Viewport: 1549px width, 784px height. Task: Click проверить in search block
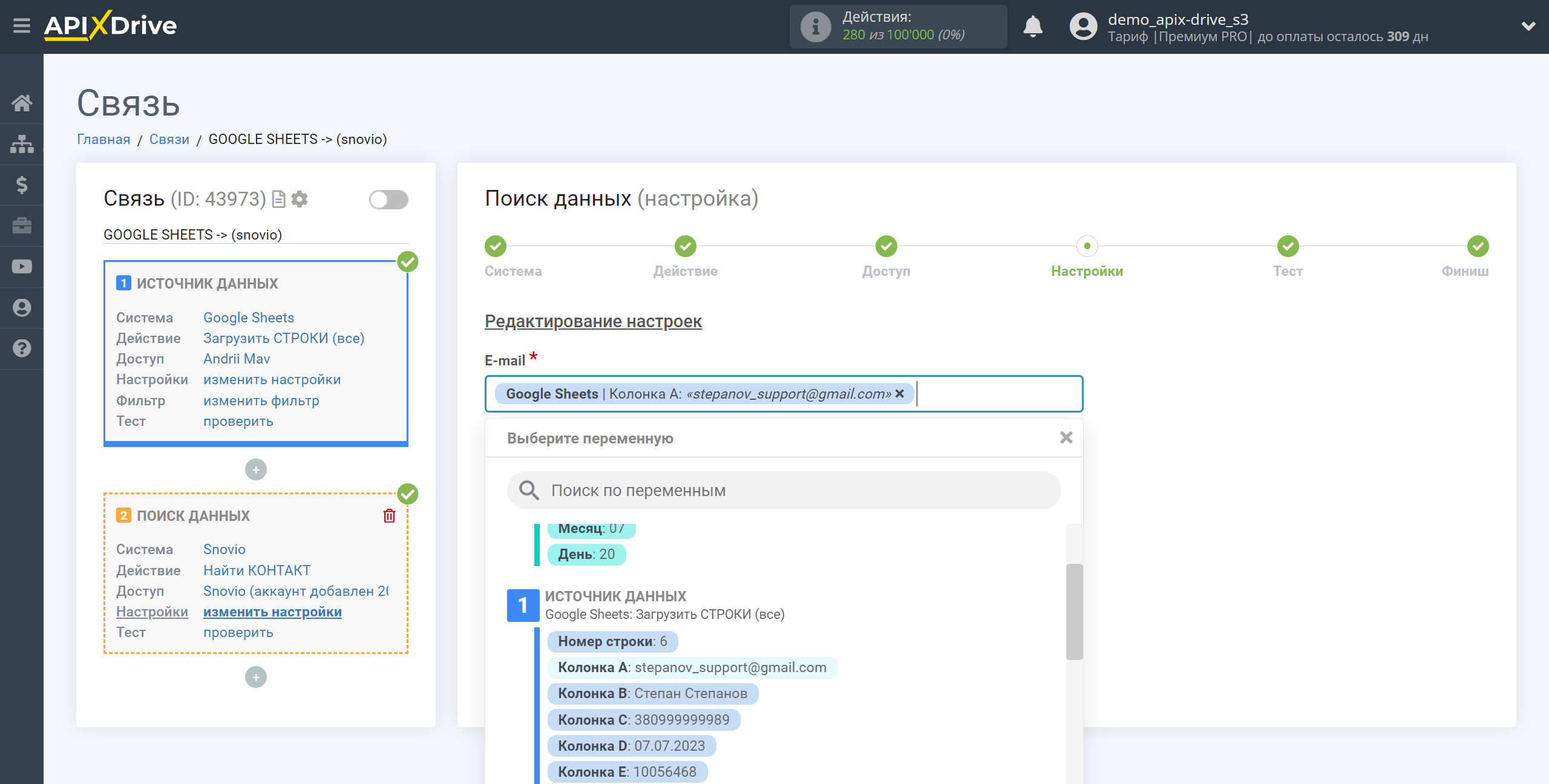[x=238, y=632]
